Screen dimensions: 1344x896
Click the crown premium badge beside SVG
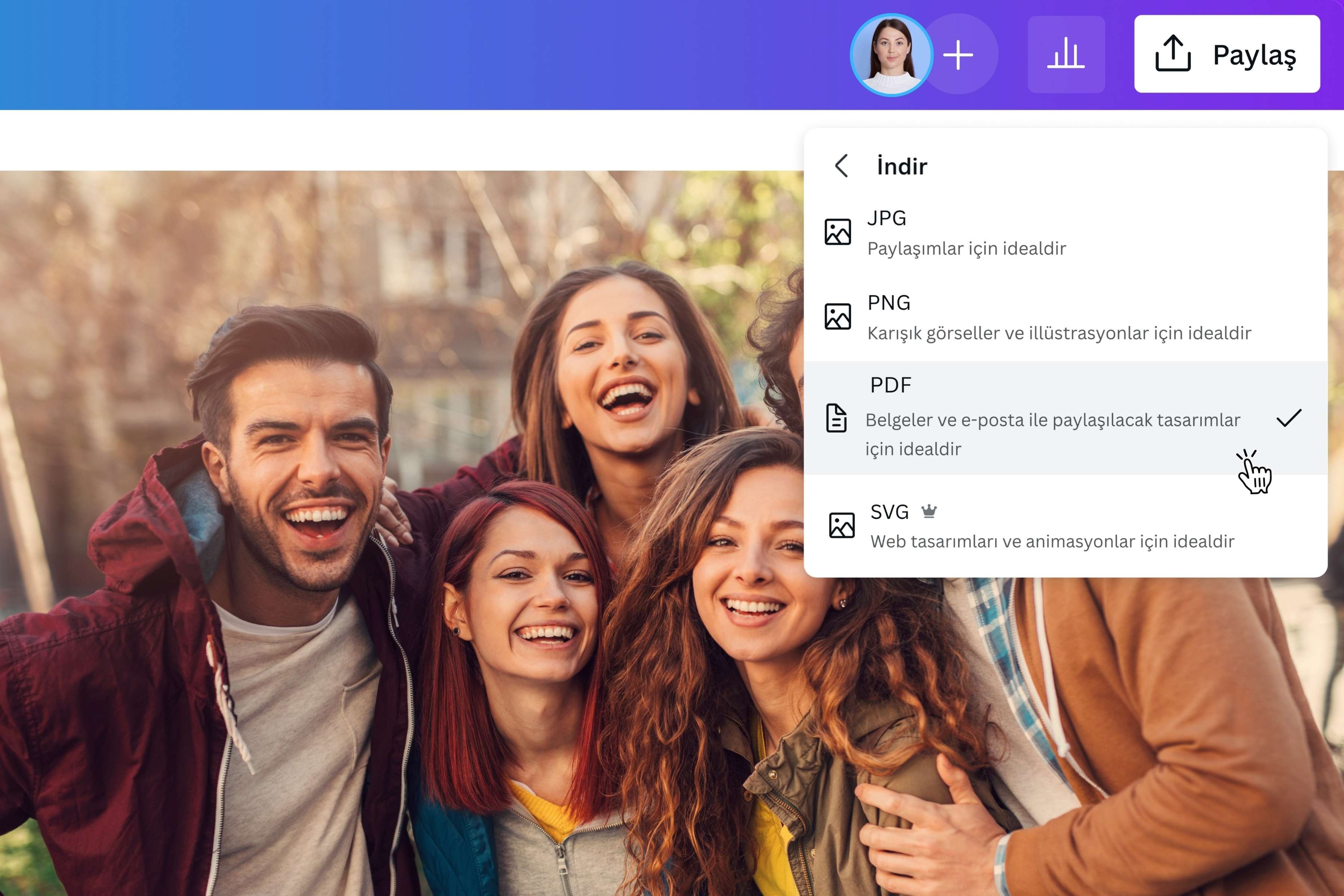tap(929, 511)
